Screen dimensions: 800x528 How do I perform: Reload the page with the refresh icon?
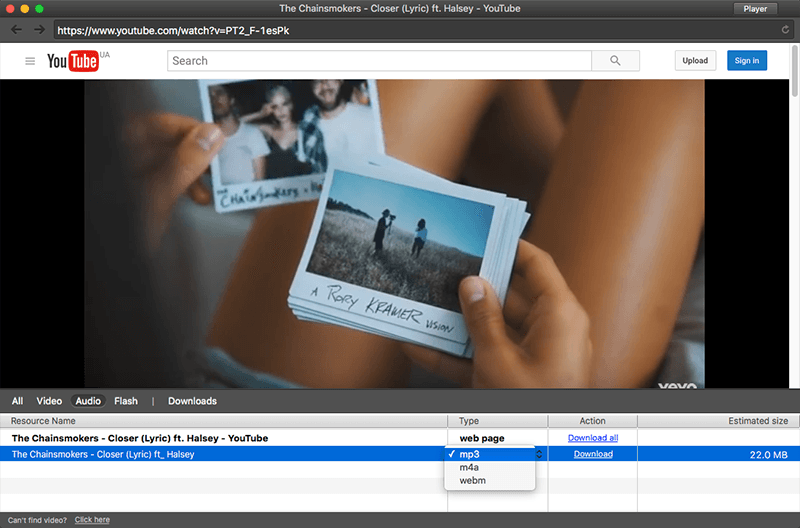(785, 30)
